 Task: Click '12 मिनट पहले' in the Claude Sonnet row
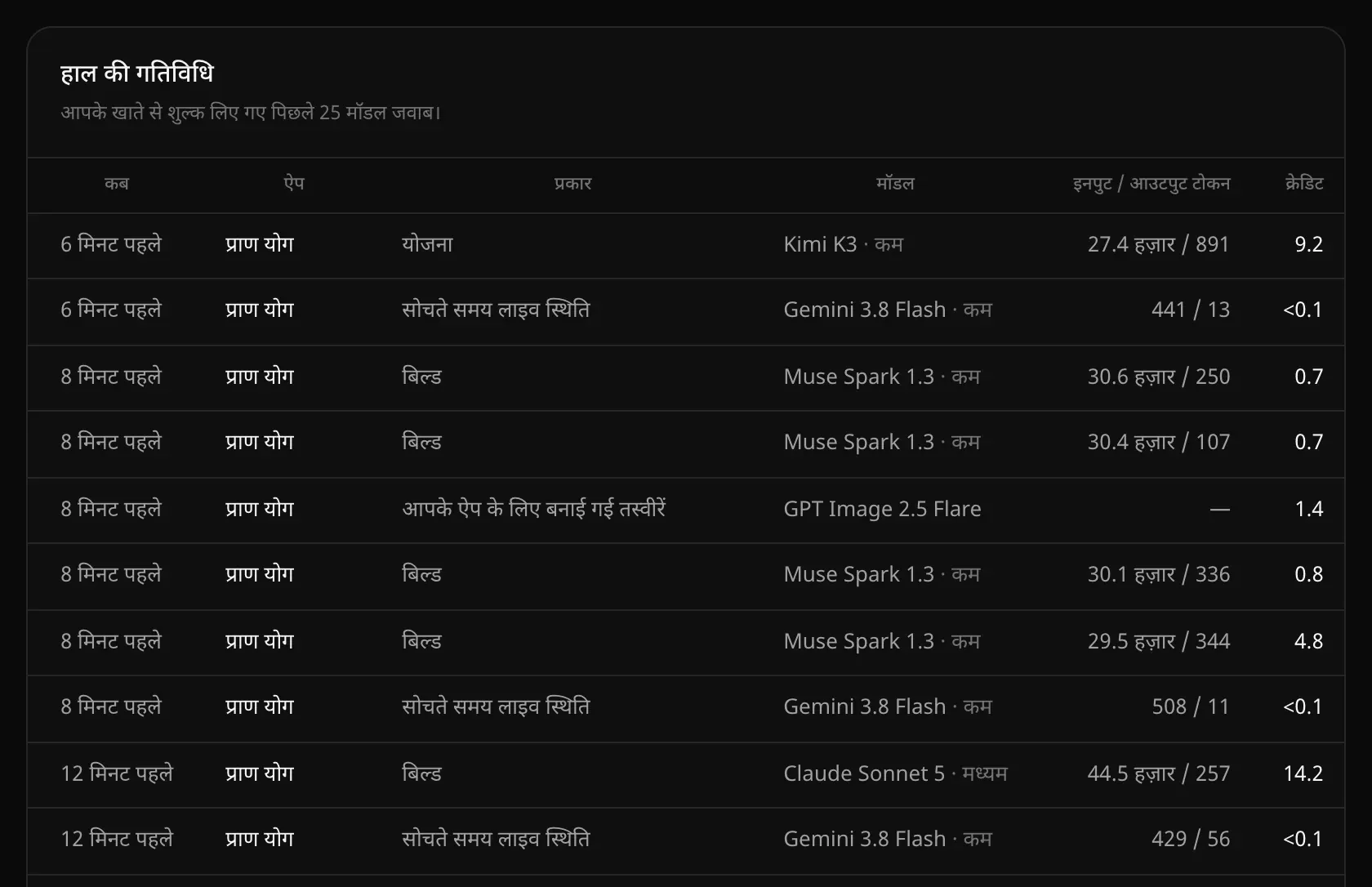(x=117, y=773)
